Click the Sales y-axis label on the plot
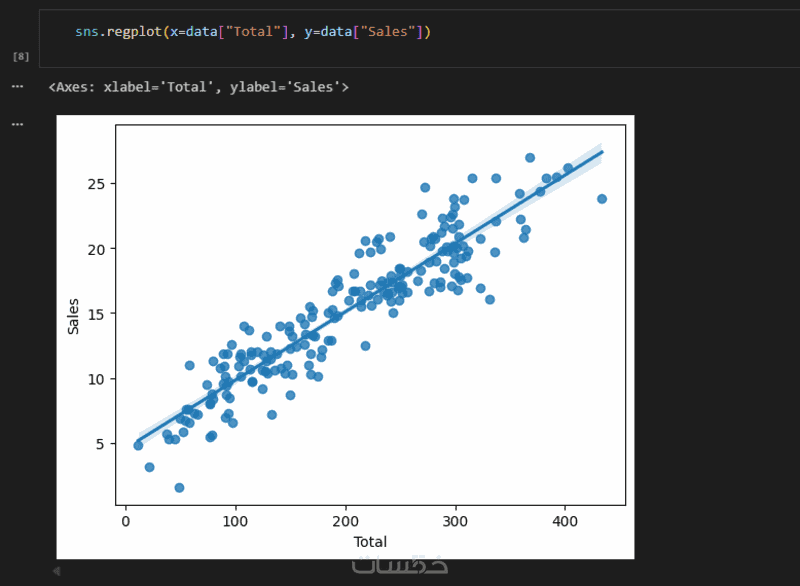This screenshot has height=586, width=800. click(73, 315)
